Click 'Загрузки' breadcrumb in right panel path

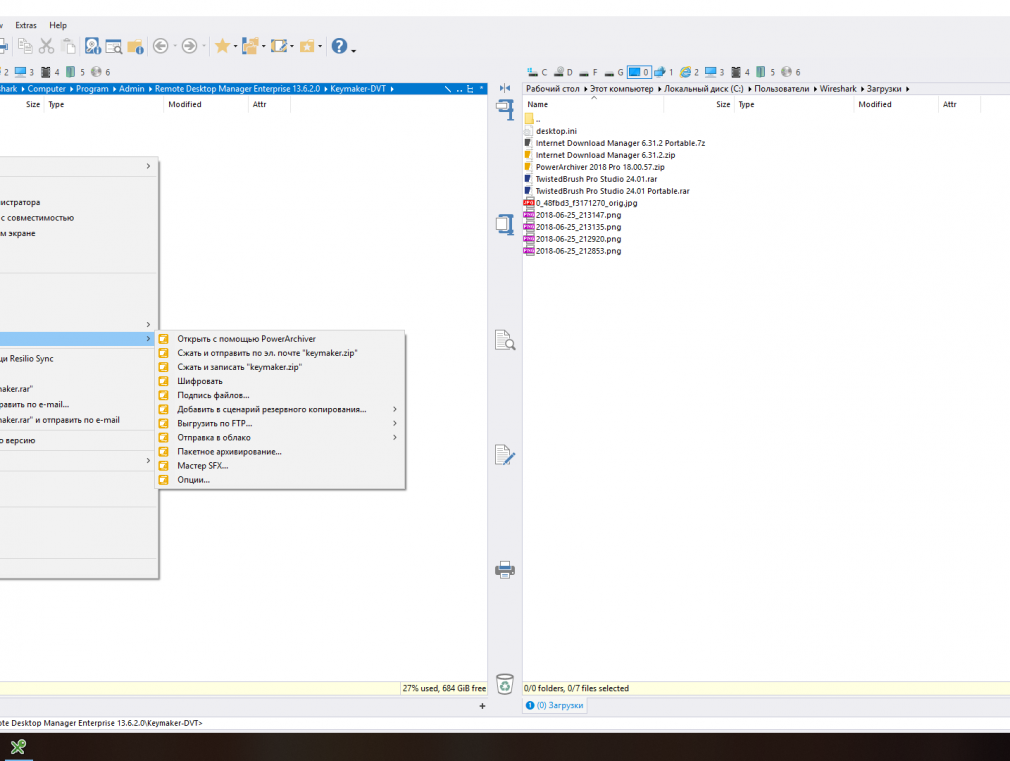(884, 89)
